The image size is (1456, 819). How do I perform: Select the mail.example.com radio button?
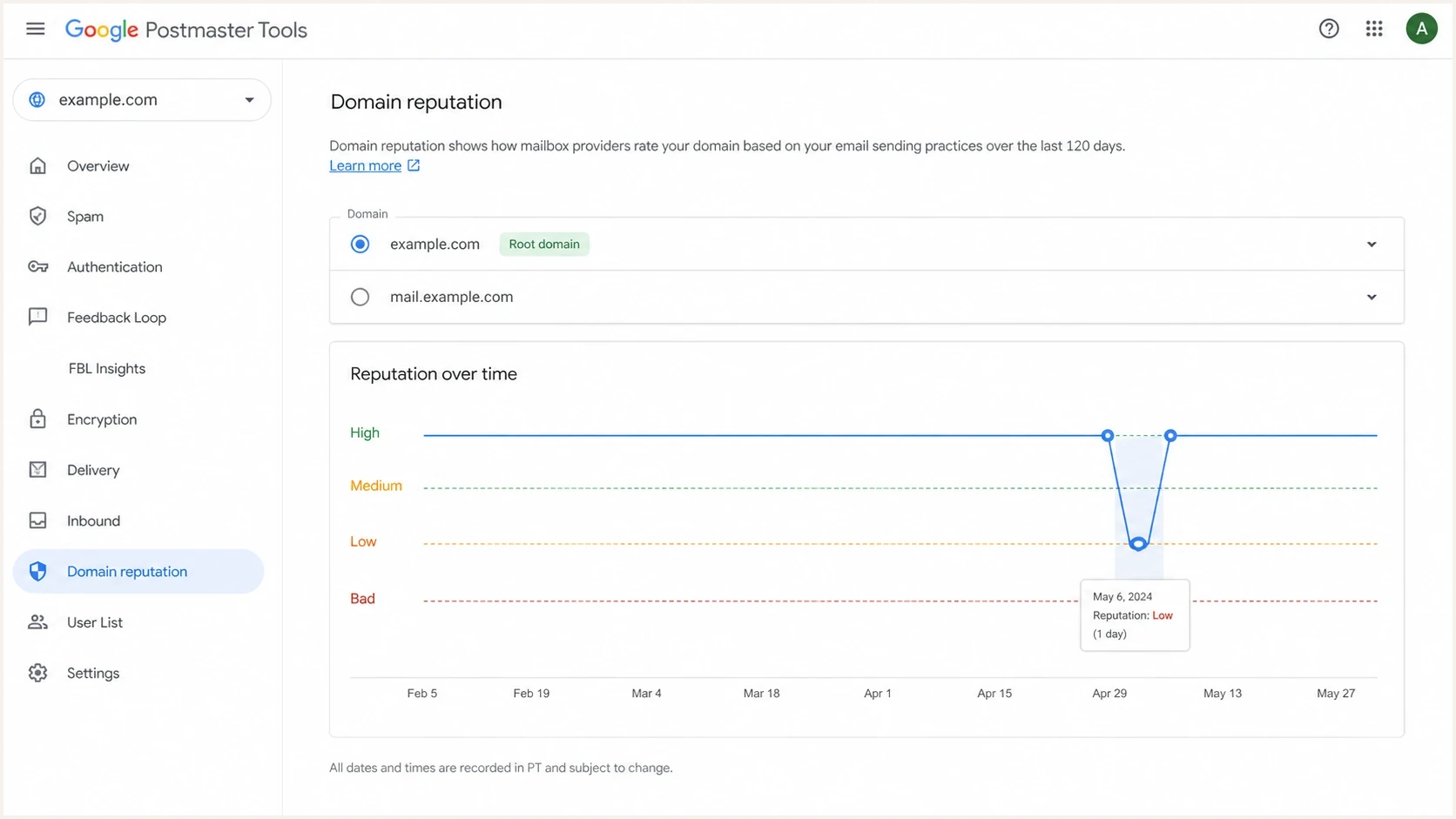pyautogui.click(x=360, y=297)
